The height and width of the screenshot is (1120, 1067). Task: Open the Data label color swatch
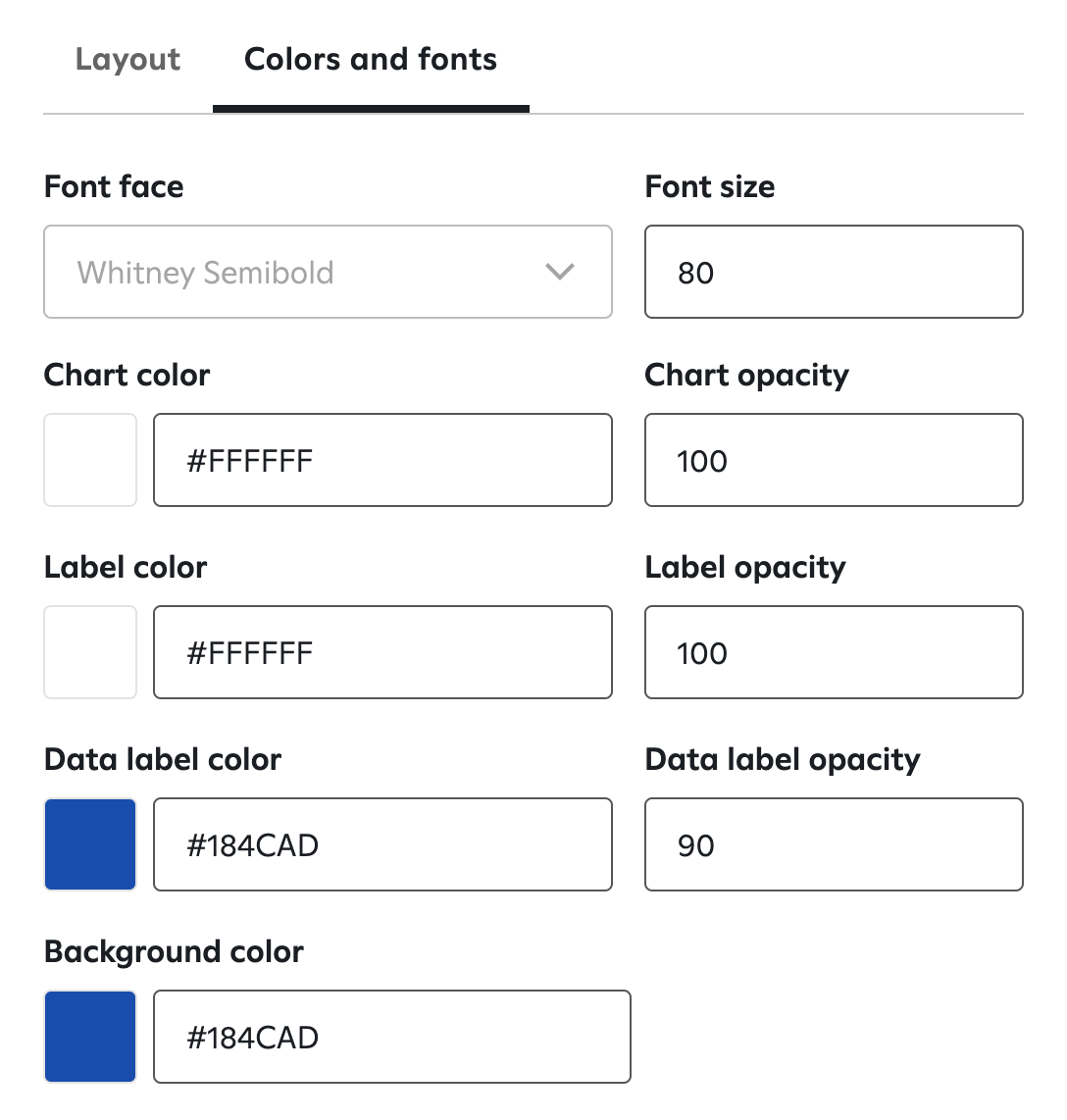pos(90,844)
